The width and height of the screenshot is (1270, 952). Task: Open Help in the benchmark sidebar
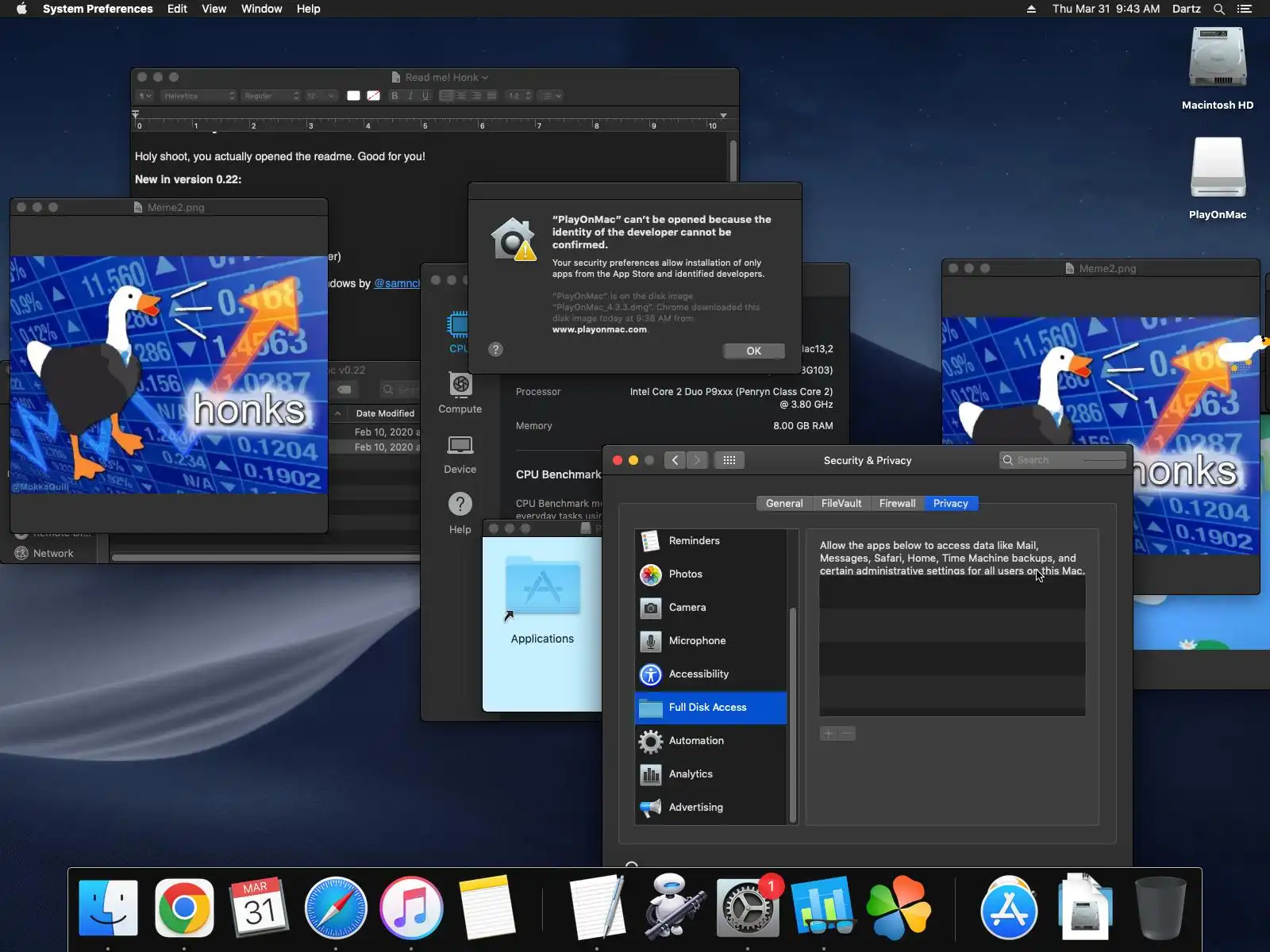coord(460,513)
